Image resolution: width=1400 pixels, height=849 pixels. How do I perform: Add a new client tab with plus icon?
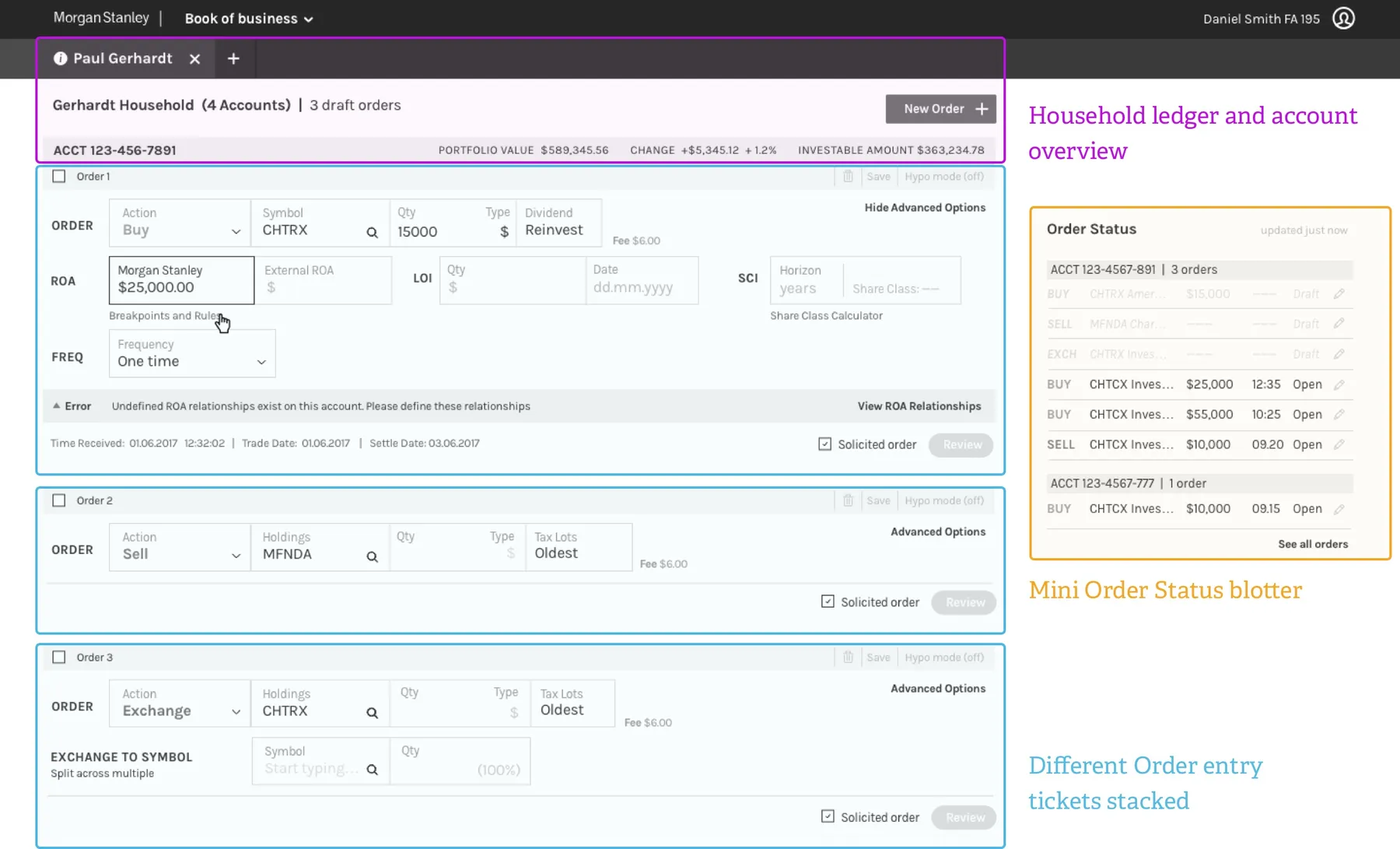[x=233, y=58]
